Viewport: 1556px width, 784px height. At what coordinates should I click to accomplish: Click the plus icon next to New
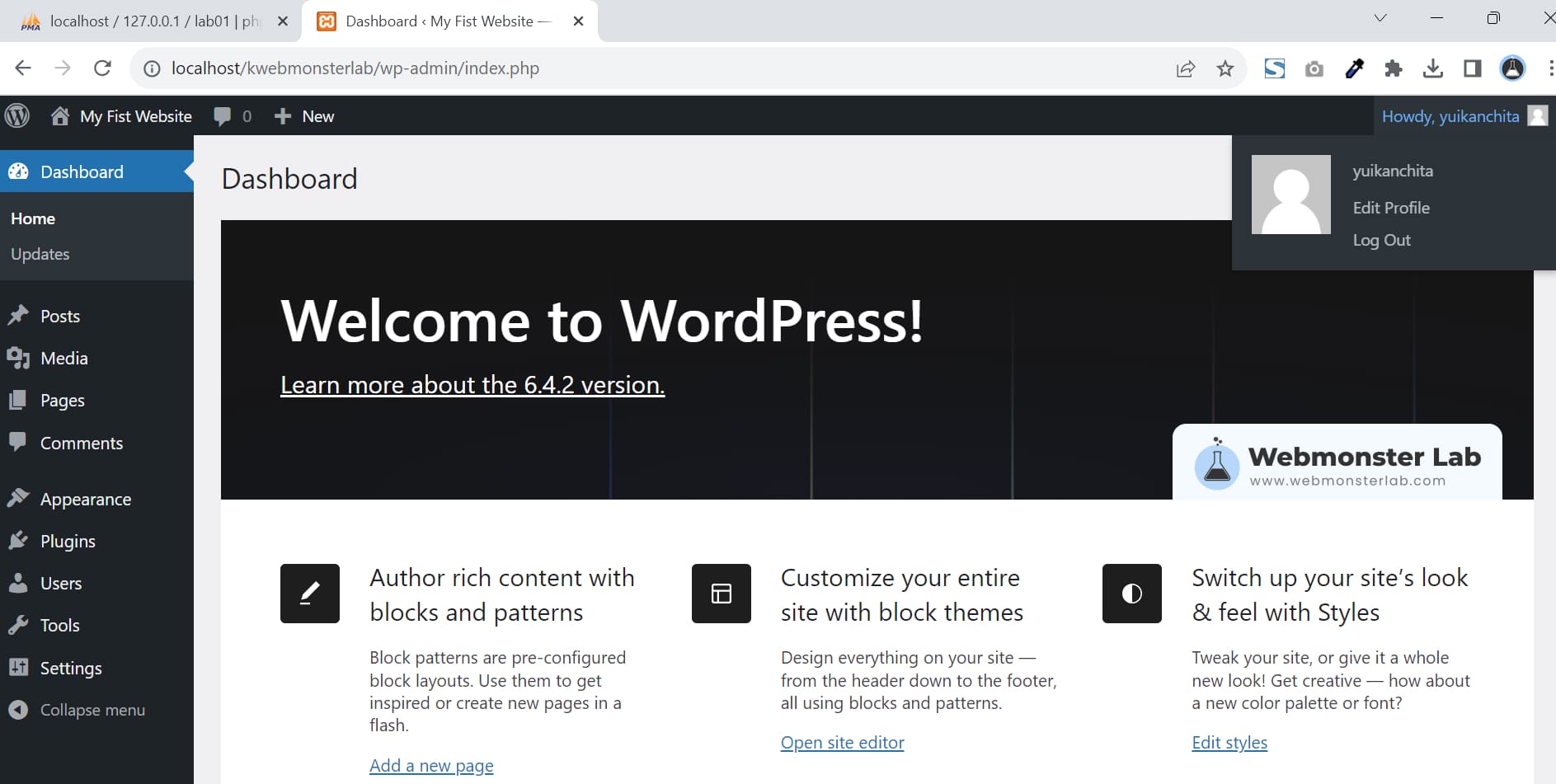coord(283,116)
